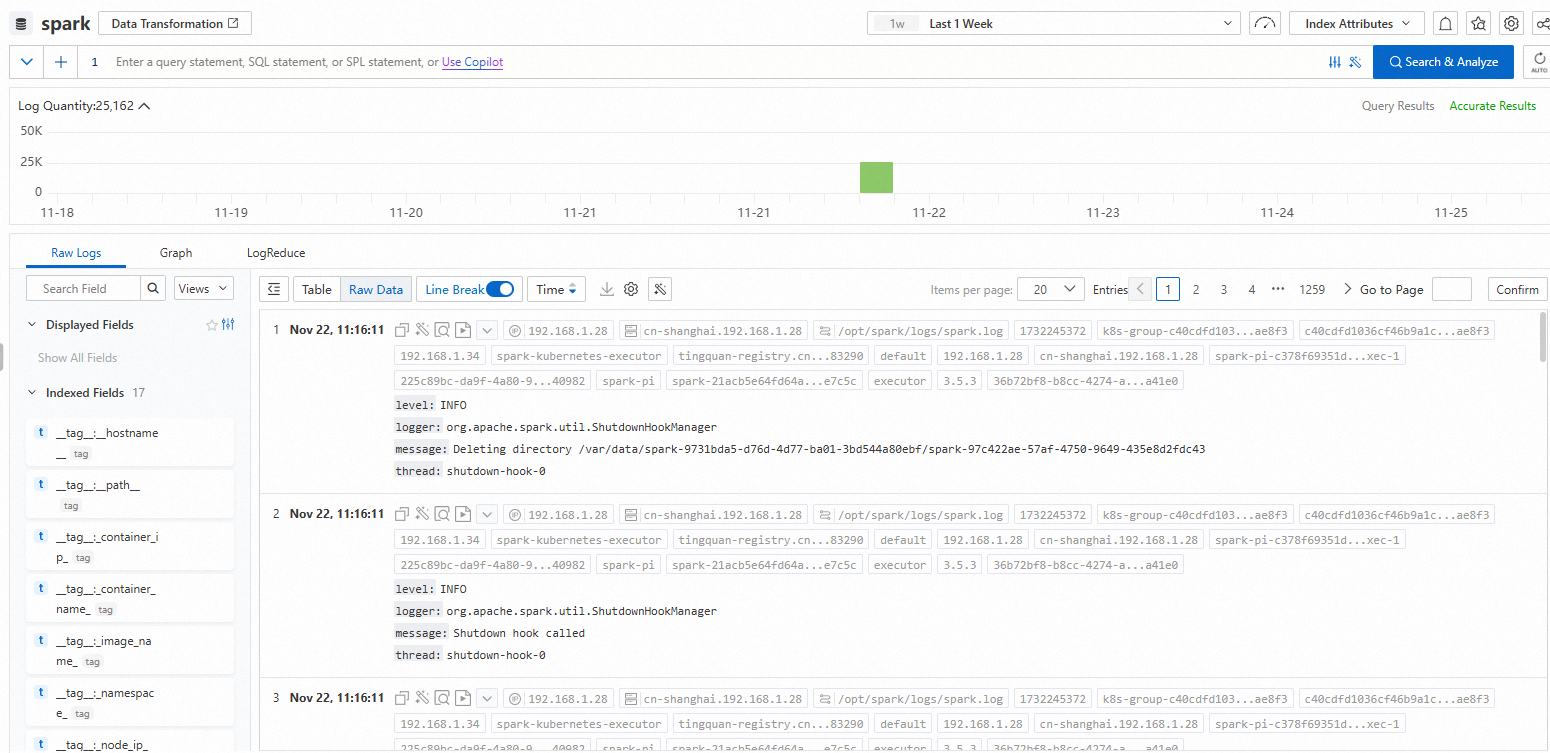Expand log entry 2 dropdown chevron
Viewport: 1550px width, 753px height.
pyautogui.click(x=487, y=514)
